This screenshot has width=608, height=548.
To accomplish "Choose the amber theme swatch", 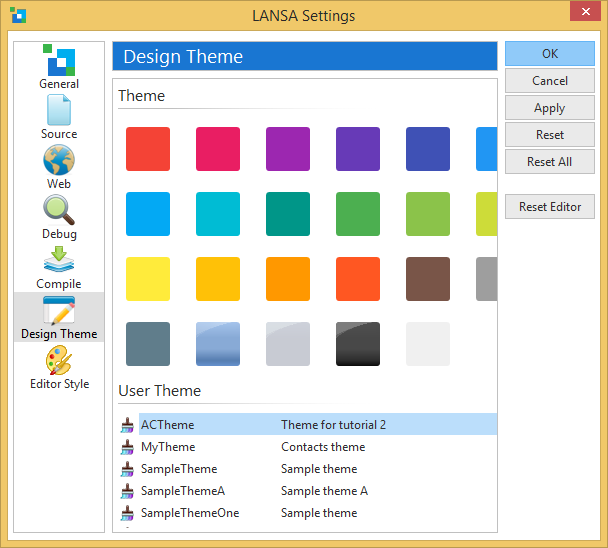I will 218,279.
